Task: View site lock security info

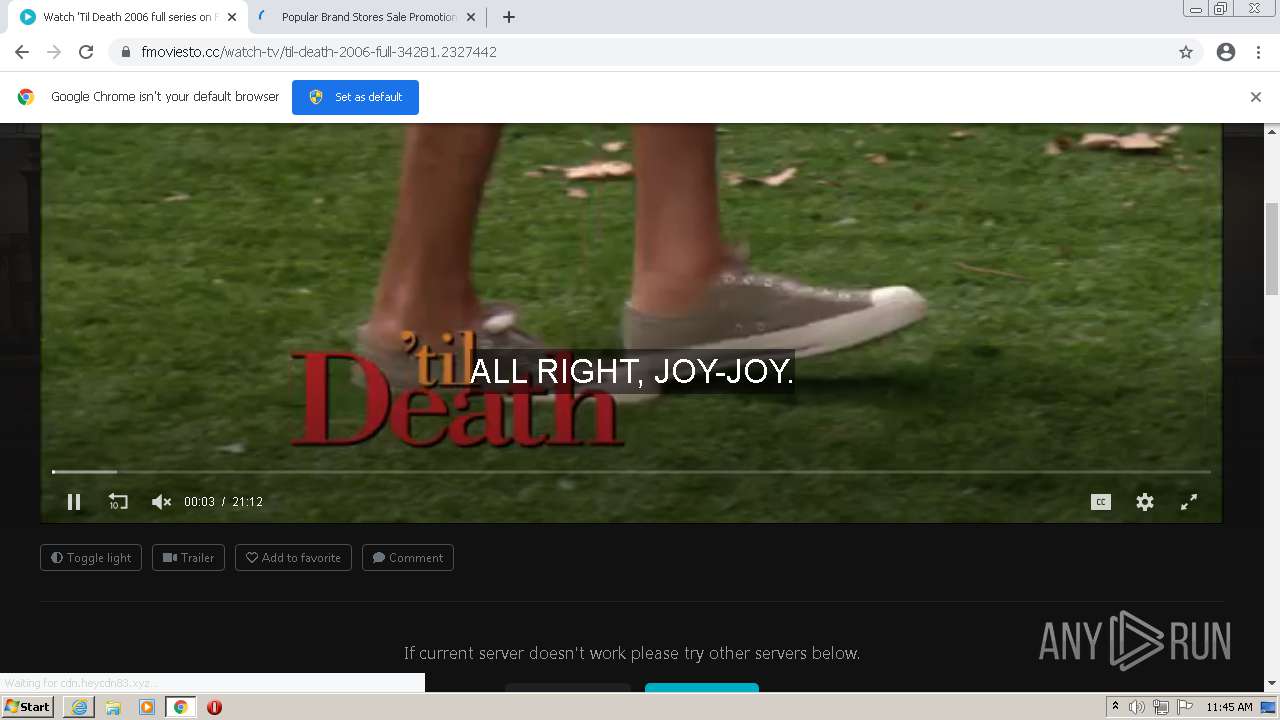Action: point(126,52)
